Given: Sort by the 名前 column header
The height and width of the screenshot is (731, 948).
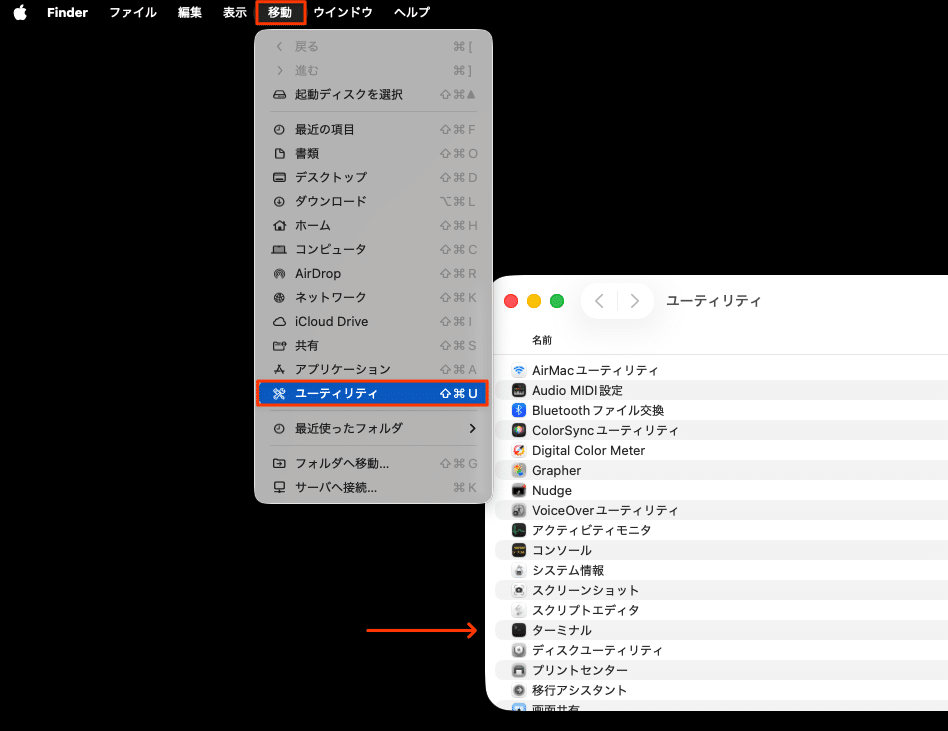Looking at the screenshot, I should pos(542,340).
